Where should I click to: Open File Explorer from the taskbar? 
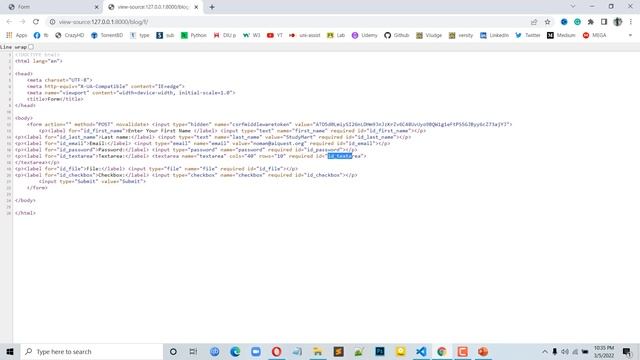(318, 351)
